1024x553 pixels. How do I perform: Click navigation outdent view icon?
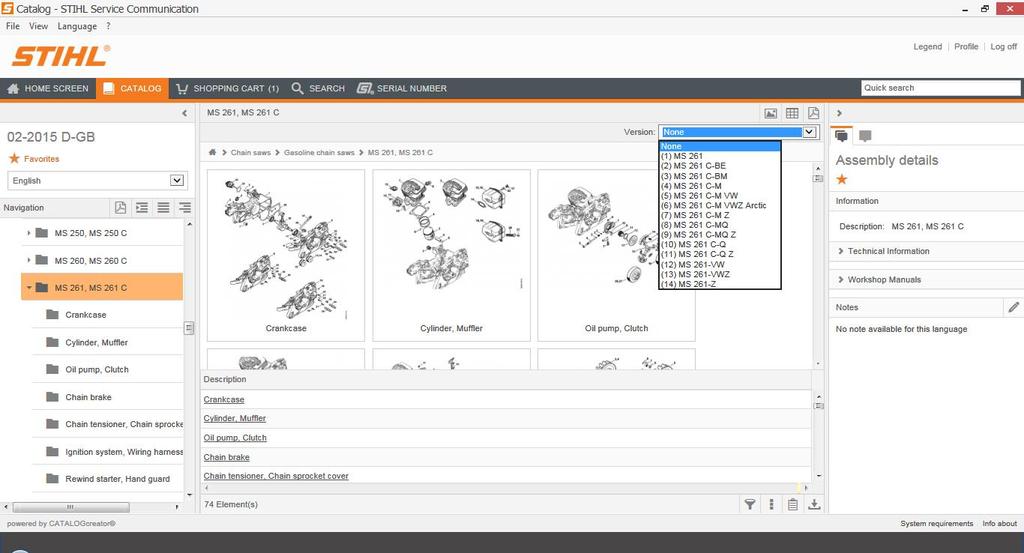tap(185, 208)
